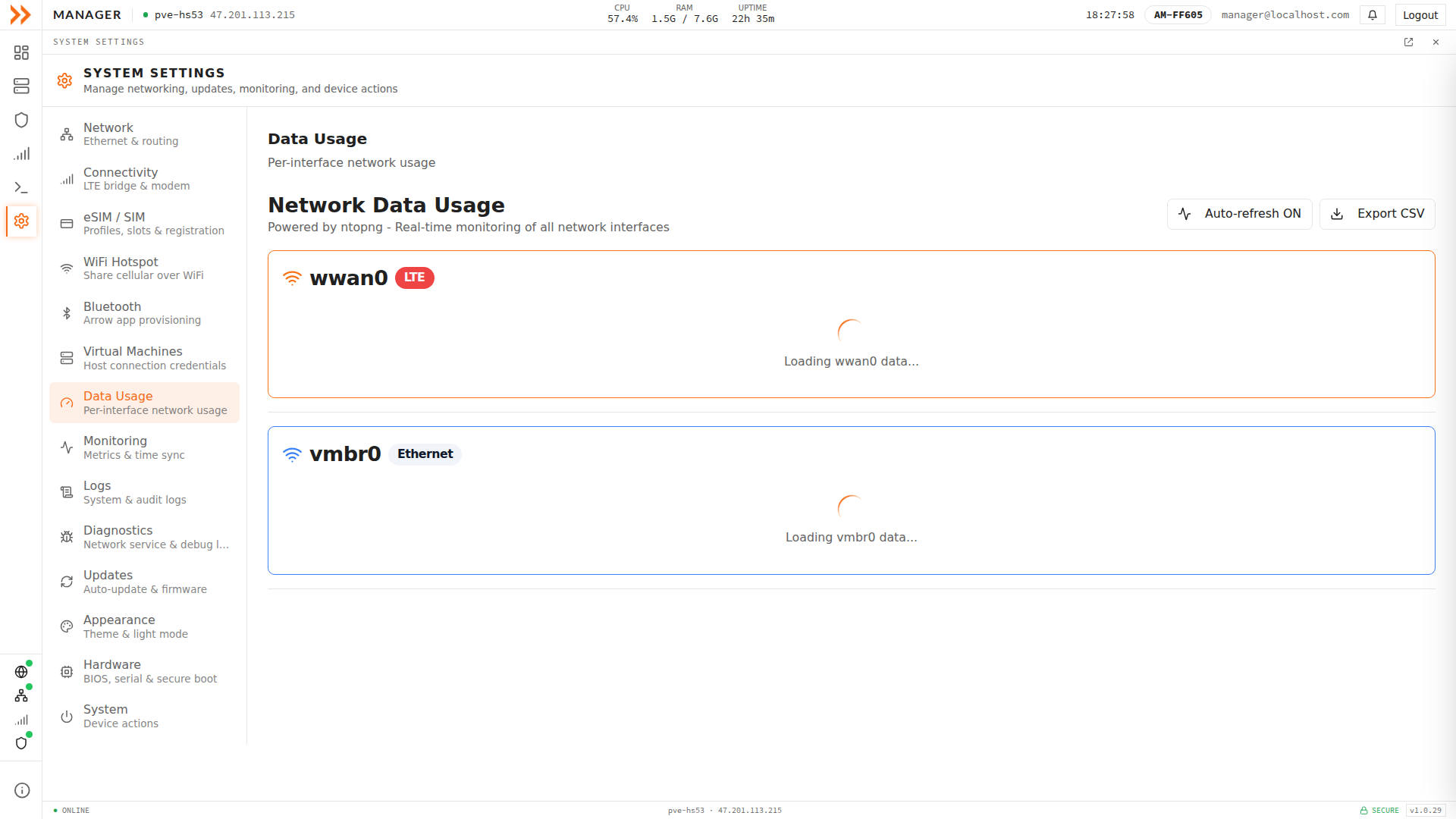Click the orange gear icon beside System Settings title
Viewport: 1456px width, 819px height.
tap(65, 80)
